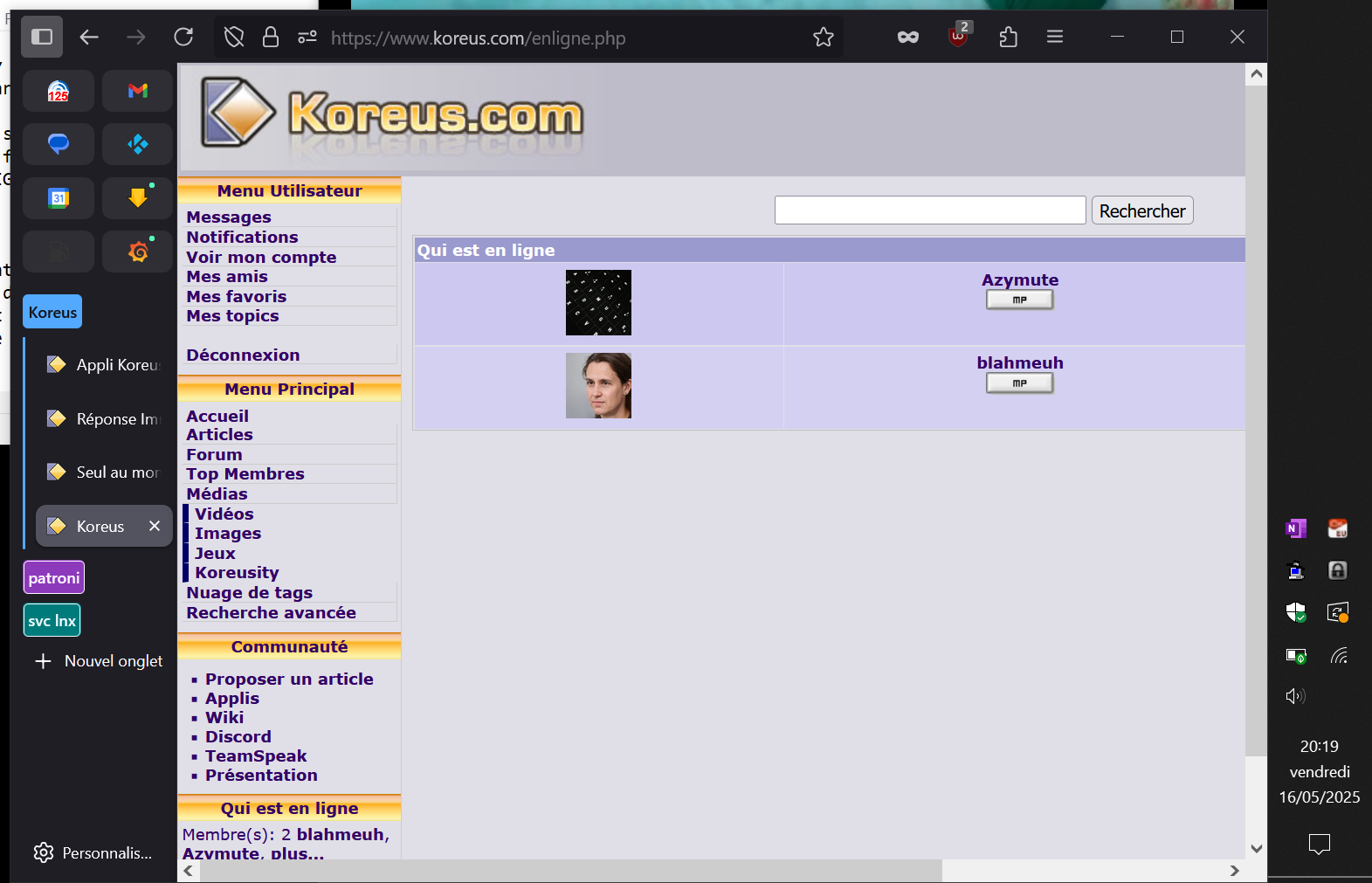Switch to Appli Koreus tab
The width and height of the screenshot is (1372, 883).
[104, 365]
